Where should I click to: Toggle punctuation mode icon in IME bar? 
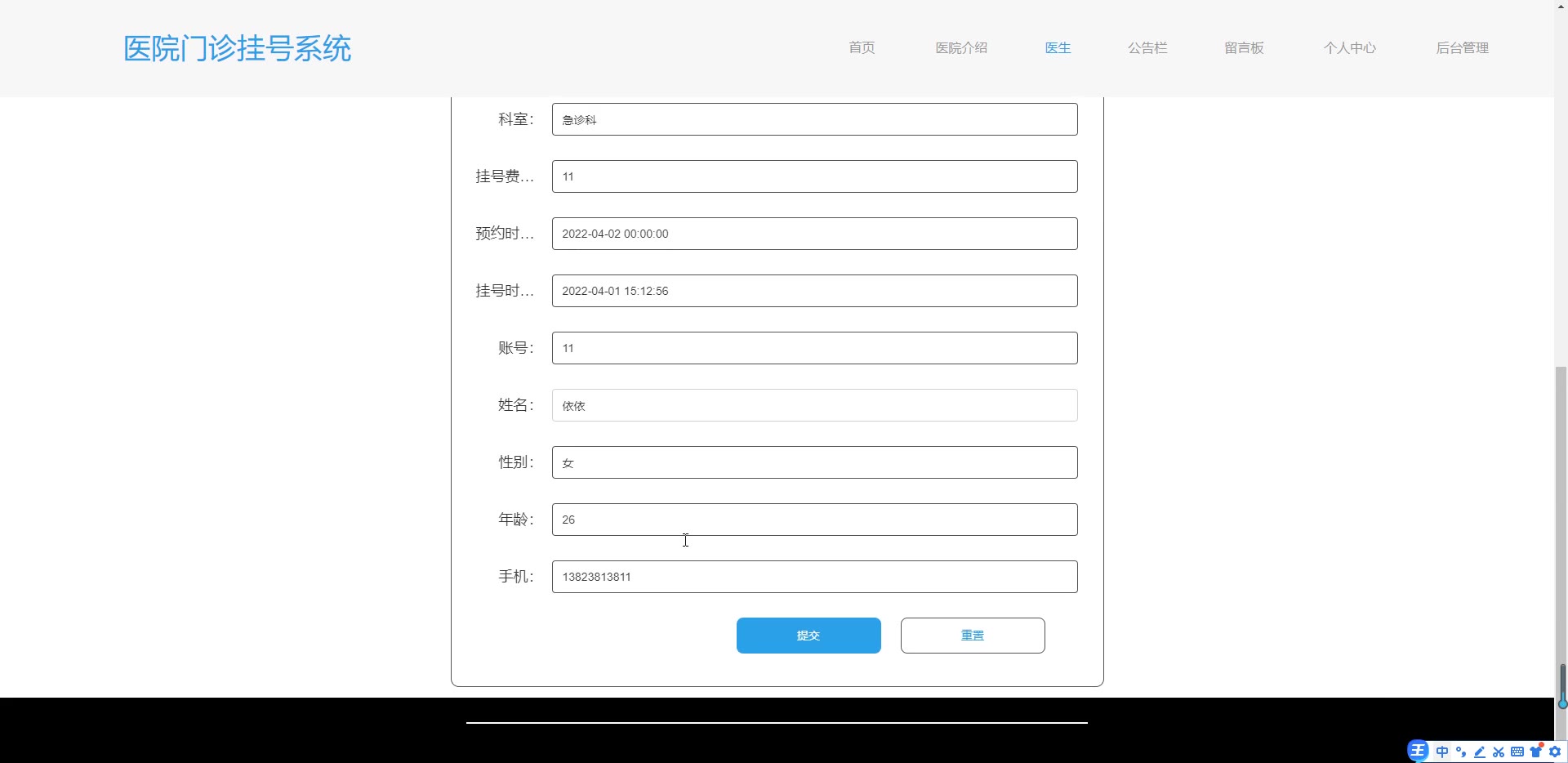tap(1461, 752)
